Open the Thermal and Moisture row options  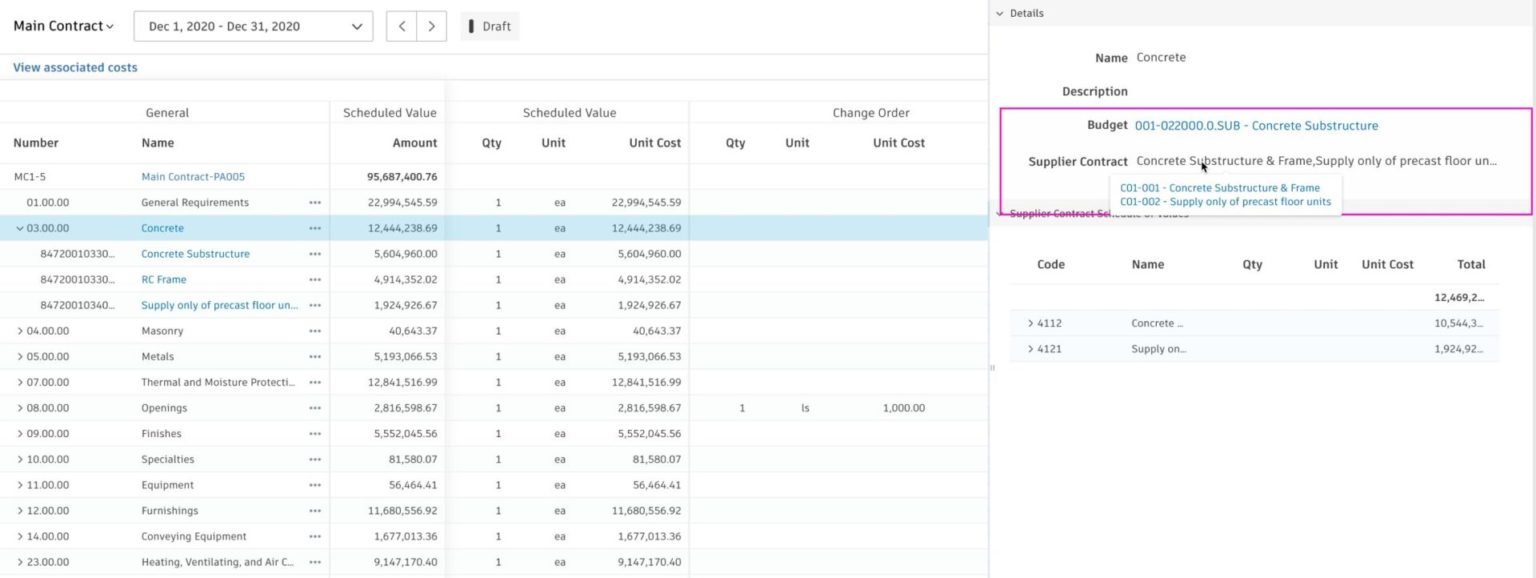315,382
